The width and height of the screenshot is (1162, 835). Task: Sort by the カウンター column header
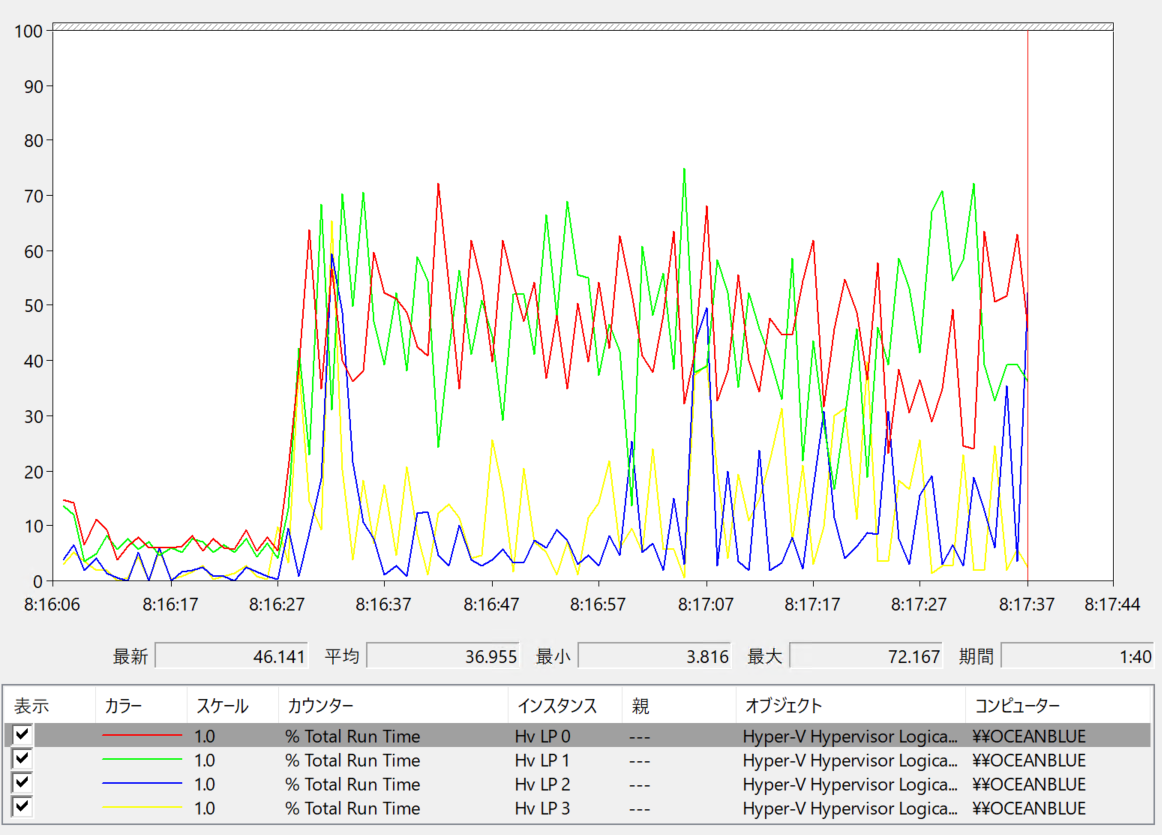coord(394,705)
